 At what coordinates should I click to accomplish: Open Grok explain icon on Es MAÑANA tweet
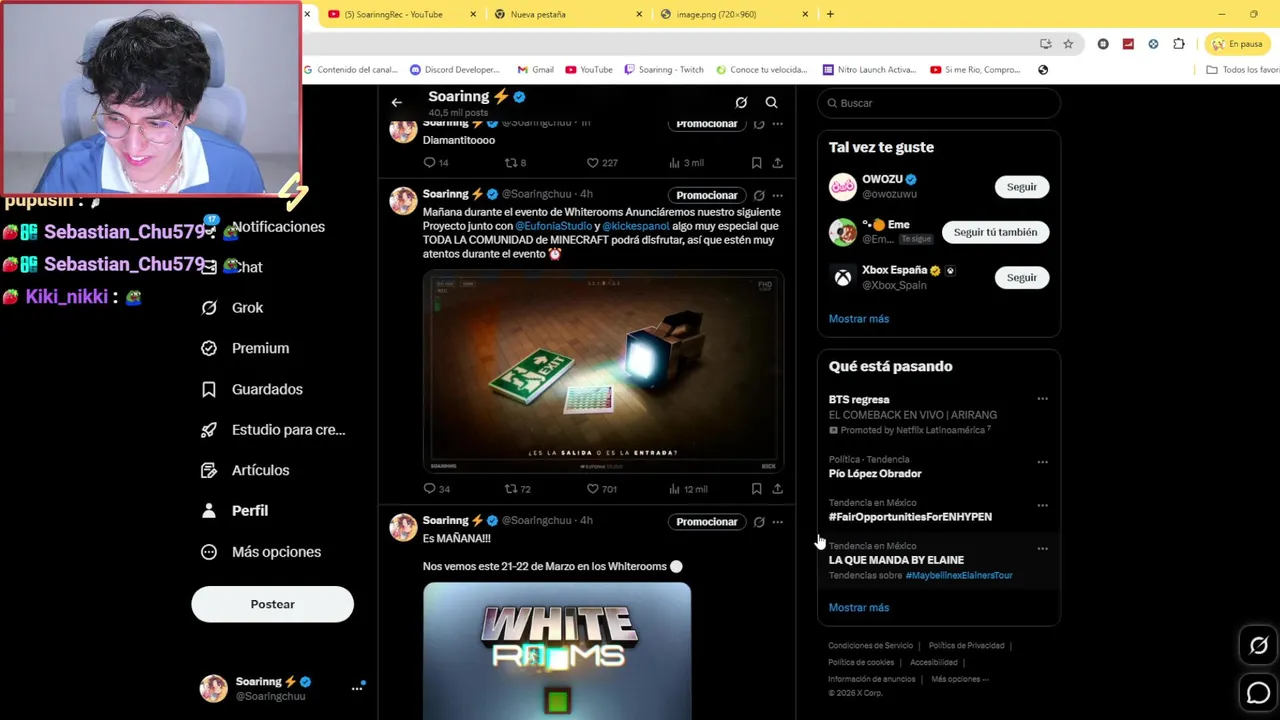[x=759, y=522]
